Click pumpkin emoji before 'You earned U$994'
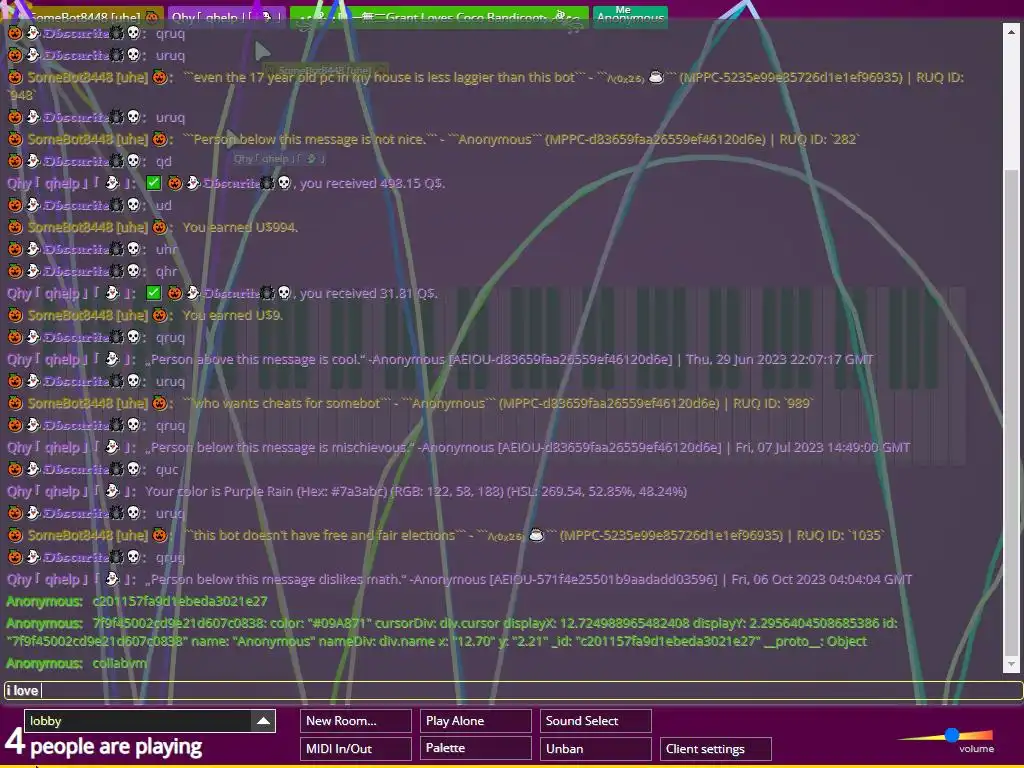The width and height of the screenshot is (1024, 768). tap(159, 227)
